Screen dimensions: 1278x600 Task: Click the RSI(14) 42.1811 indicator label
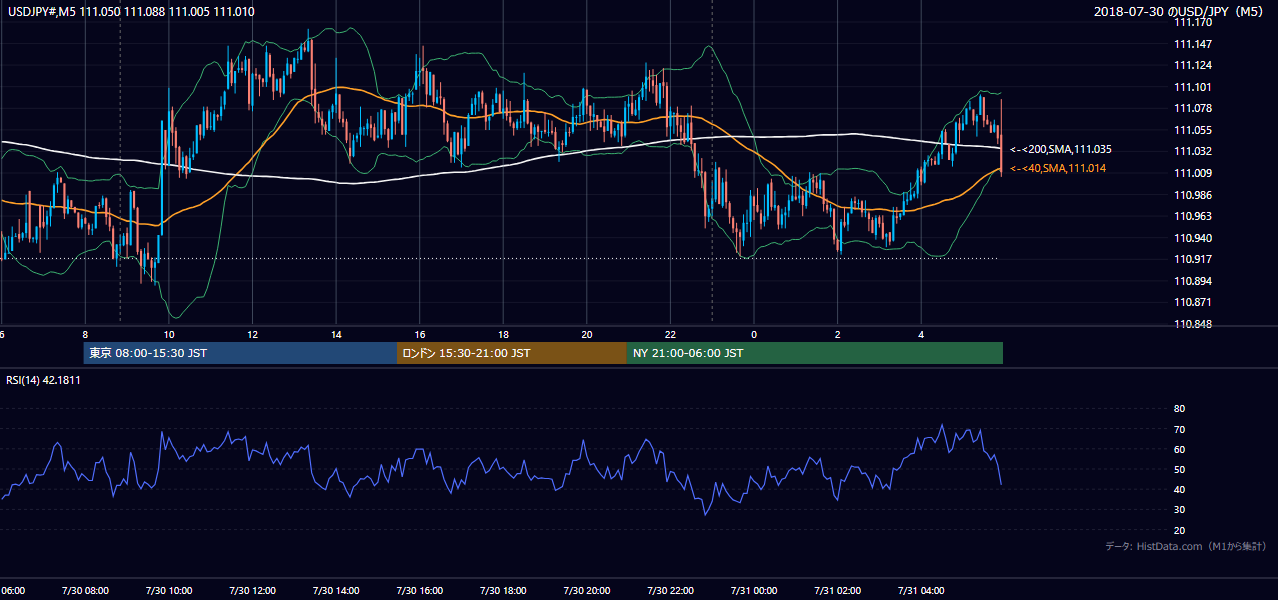tap(43, 380)
